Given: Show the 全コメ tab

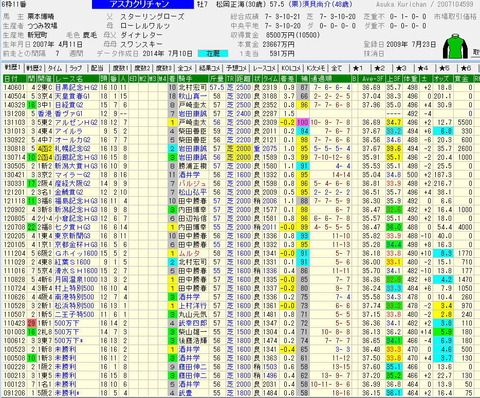Looking at the screenshot, I should 185,68.
